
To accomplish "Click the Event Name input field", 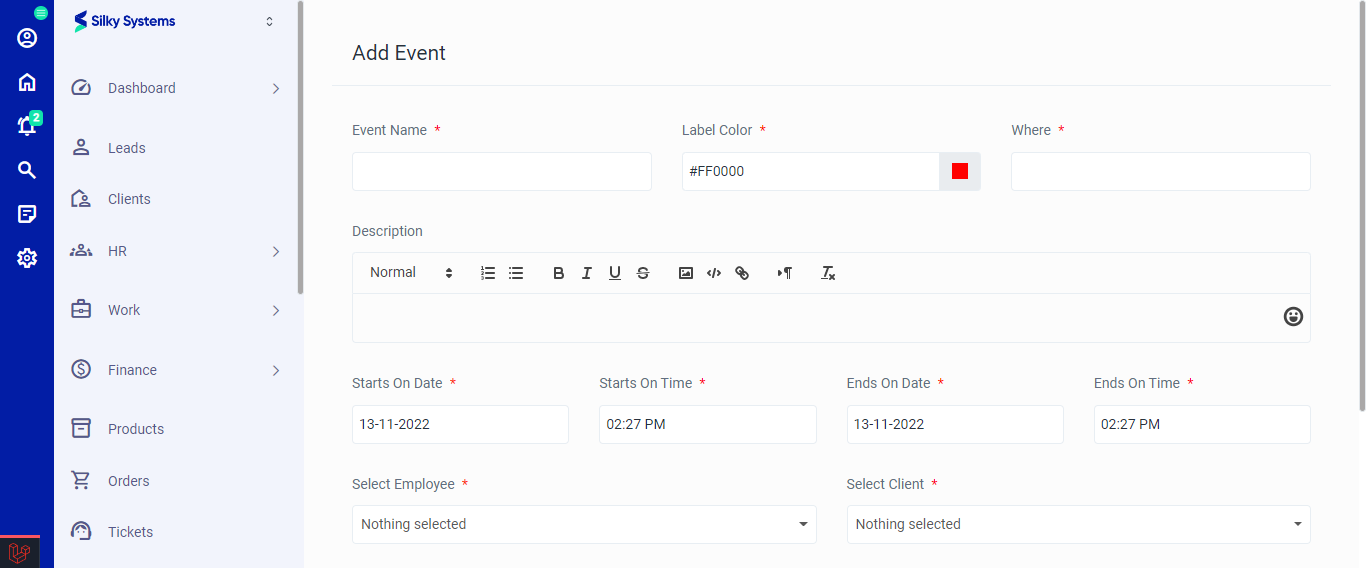I will click(502, 171).
